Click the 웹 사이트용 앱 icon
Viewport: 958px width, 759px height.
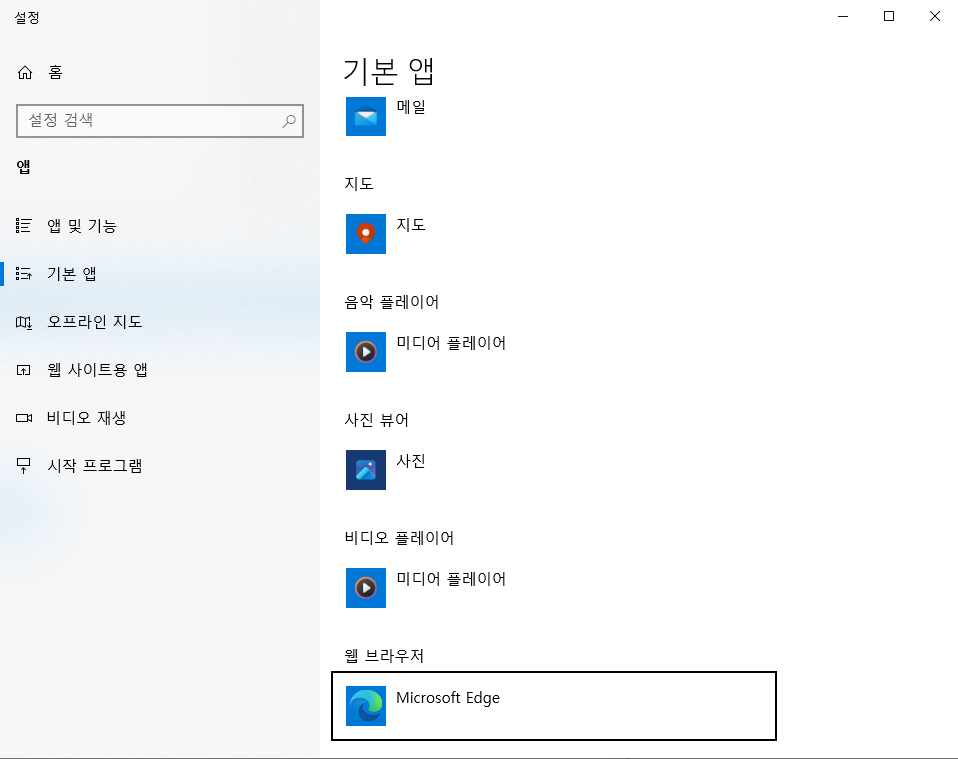(24, 370)
